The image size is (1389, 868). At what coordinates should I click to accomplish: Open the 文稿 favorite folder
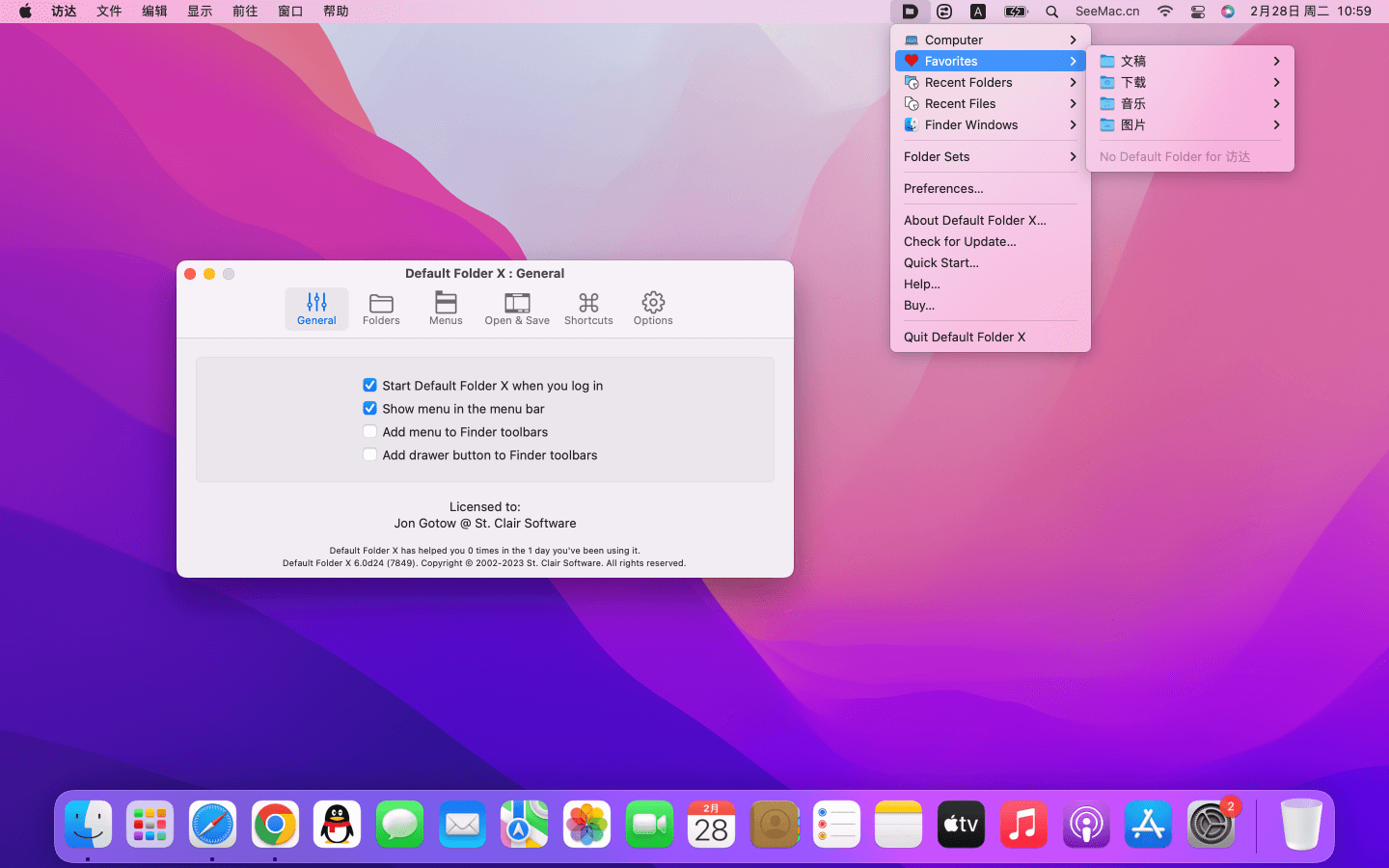click(x=1190, y=61)
